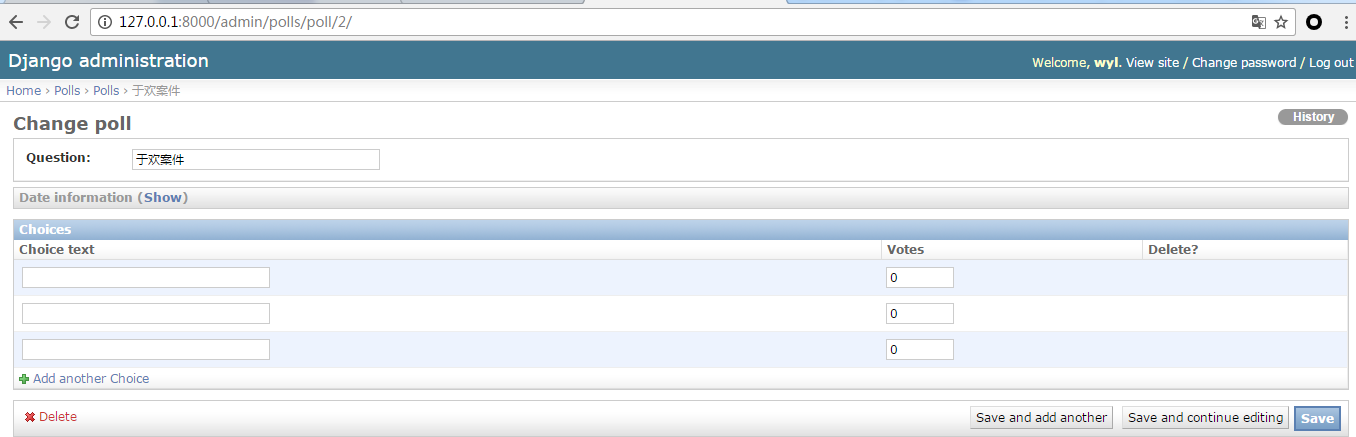
Task: Click the blue Save button
Action: (1317, 418)
